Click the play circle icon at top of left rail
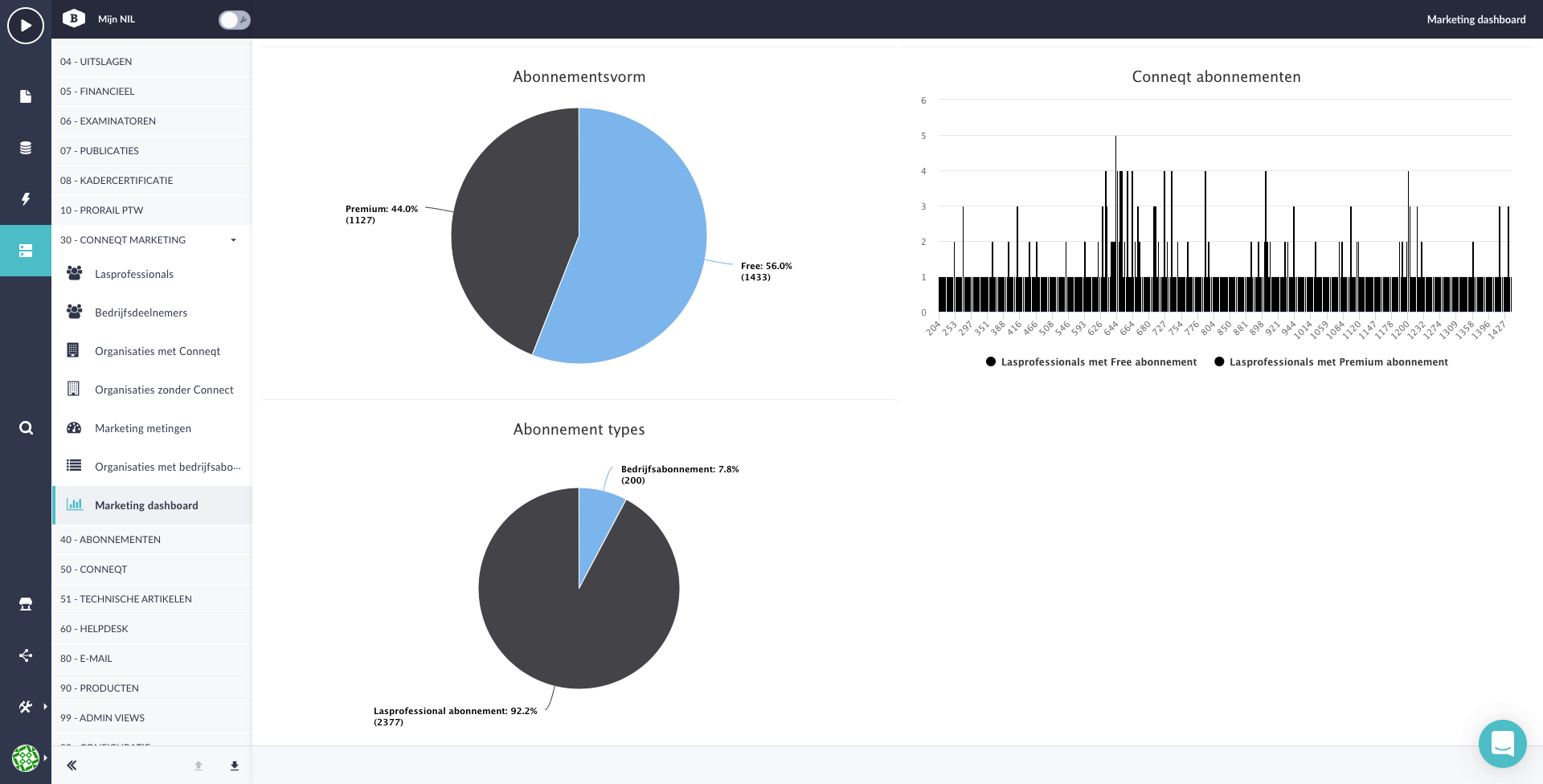Image resolution: width=1543 pixels, height=784 pixels. (26, 26)
